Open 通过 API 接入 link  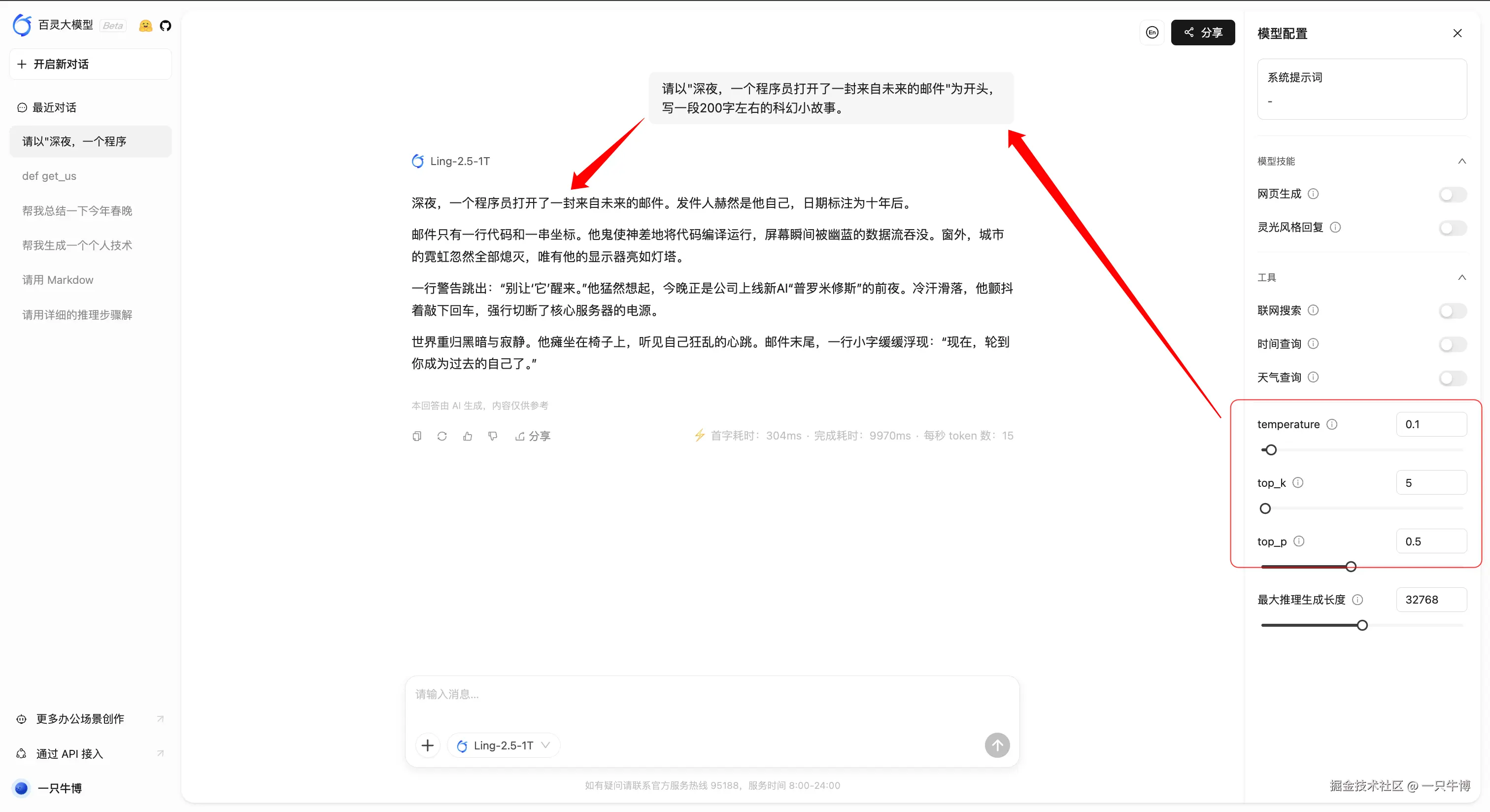(x=69, y=753)
